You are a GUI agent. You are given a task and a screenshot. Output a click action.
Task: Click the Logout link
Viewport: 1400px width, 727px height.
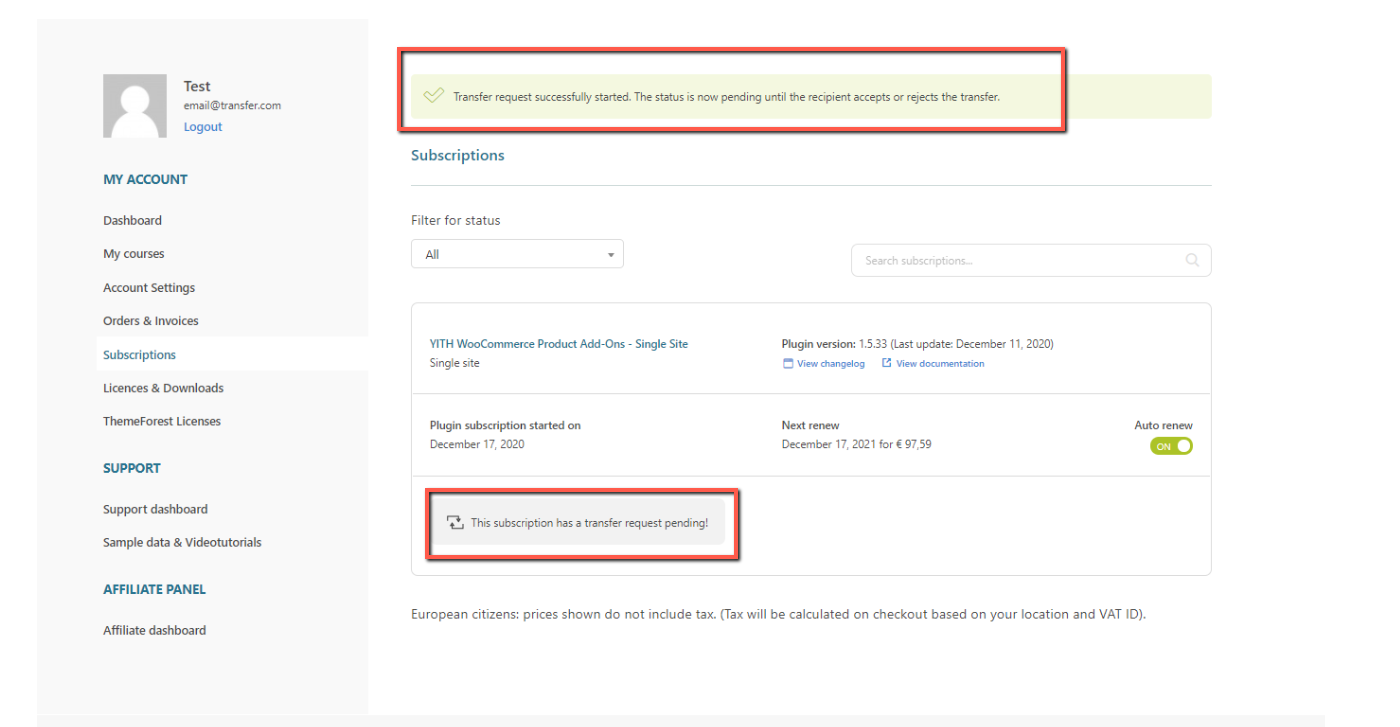(203, 127)
